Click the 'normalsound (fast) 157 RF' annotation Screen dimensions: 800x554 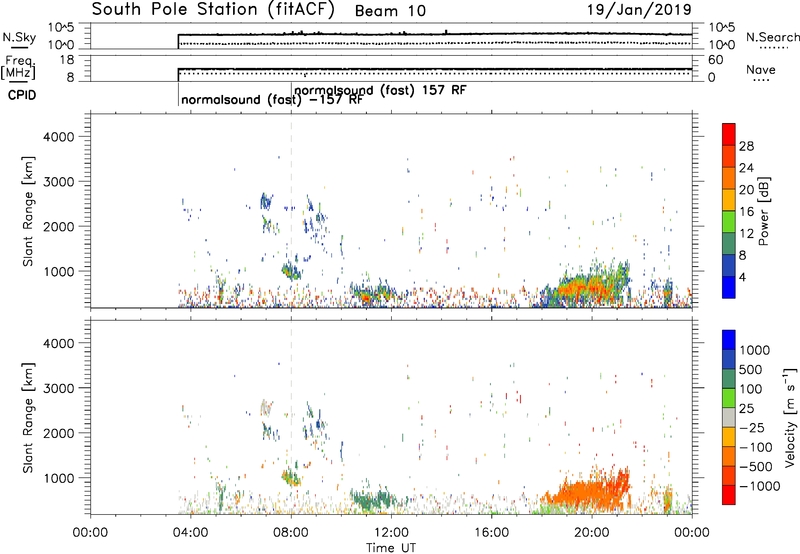[x=380, y=91]
